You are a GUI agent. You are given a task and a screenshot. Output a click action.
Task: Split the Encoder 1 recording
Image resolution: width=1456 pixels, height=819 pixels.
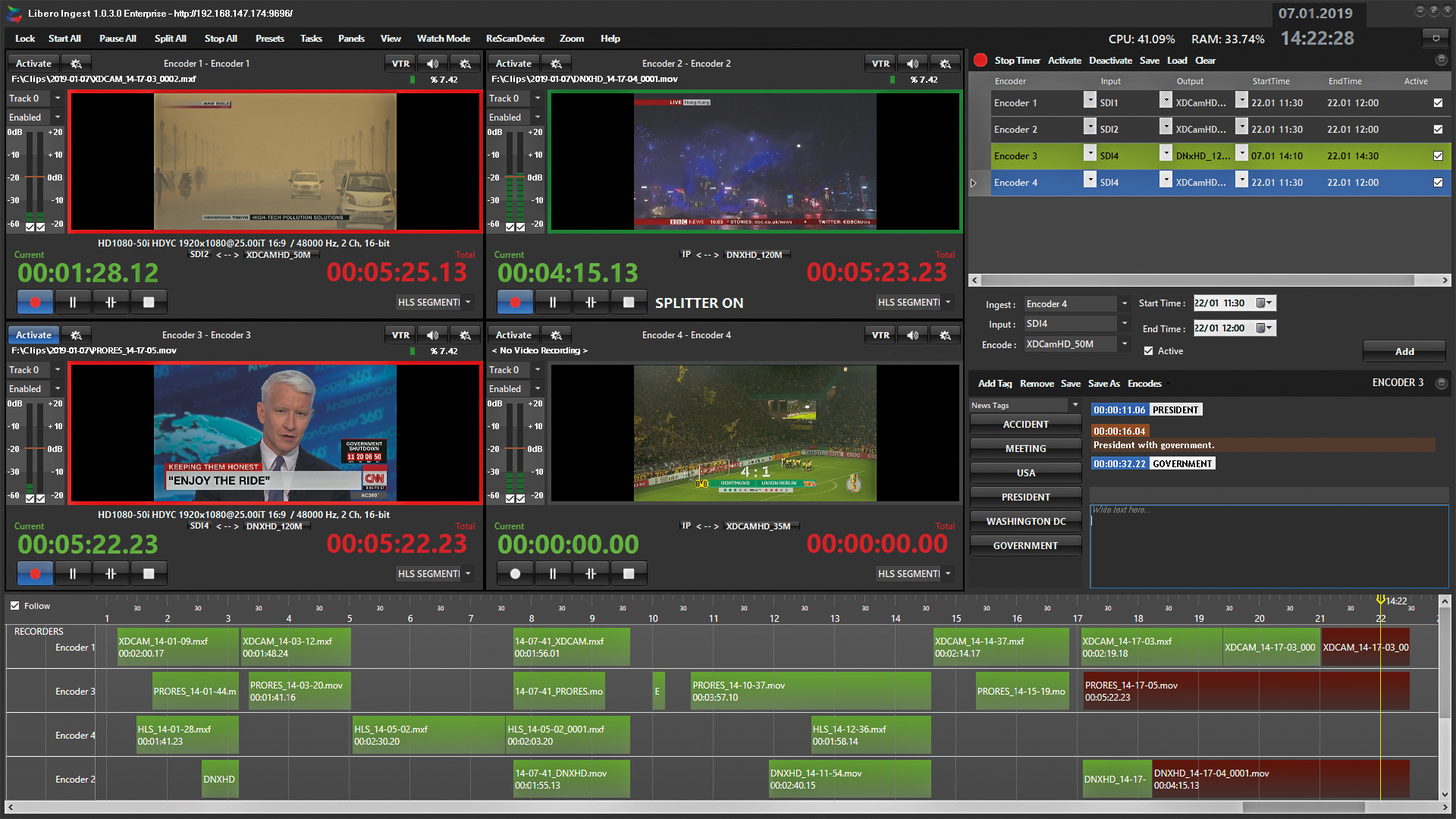(x=111, y=302)
